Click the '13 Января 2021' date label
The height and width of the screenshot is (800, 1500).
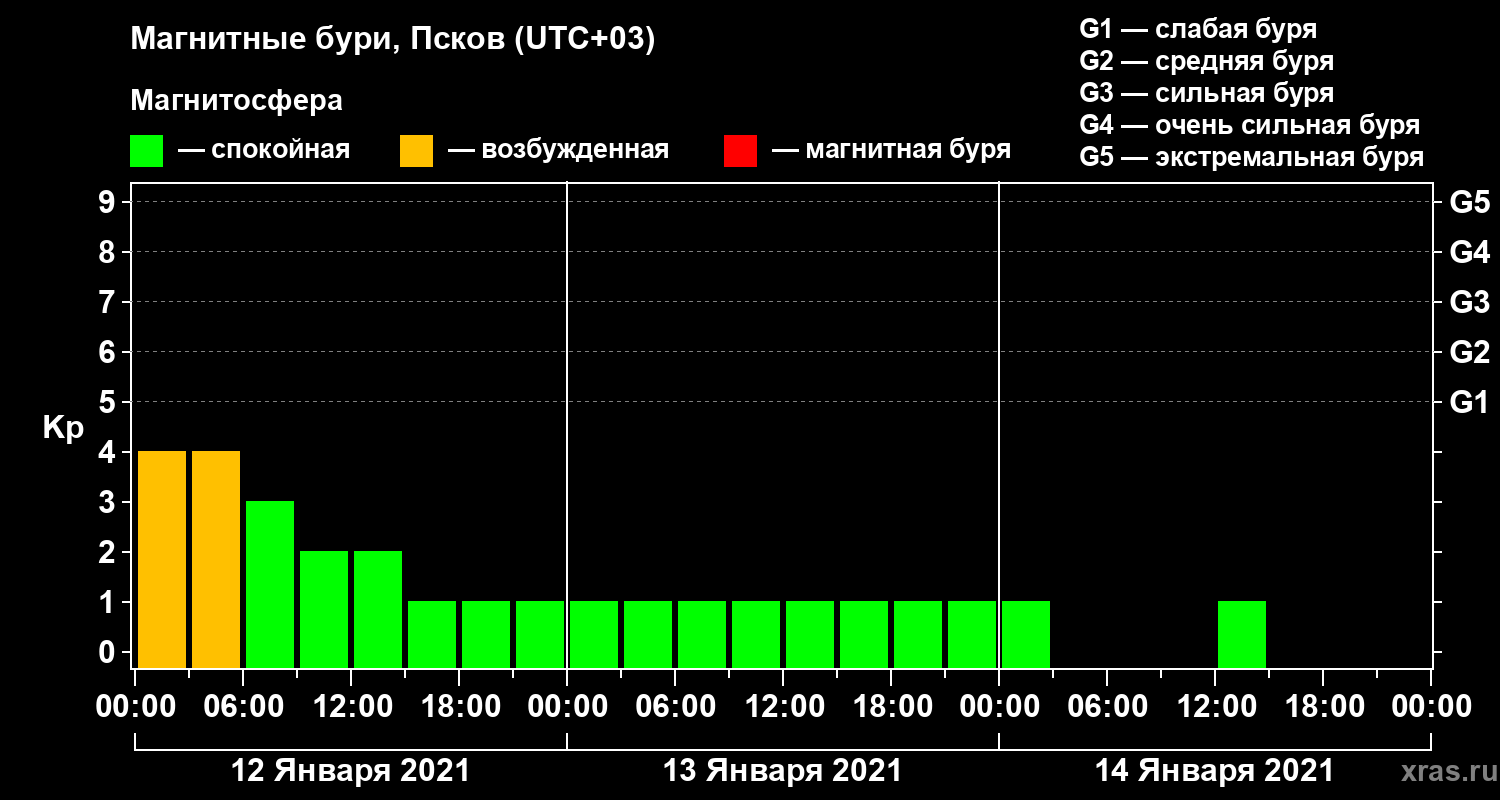[782, 771]
